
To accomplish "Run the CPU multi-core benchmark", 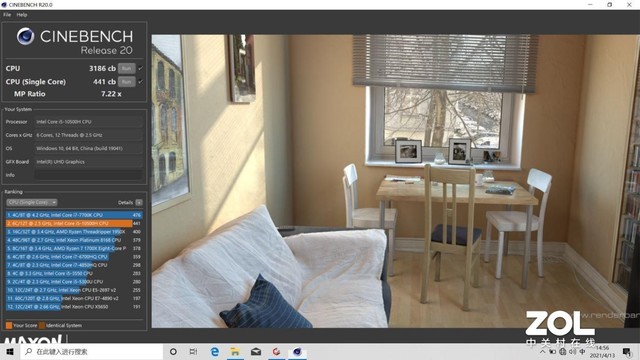I will click(x=127, y=69).
